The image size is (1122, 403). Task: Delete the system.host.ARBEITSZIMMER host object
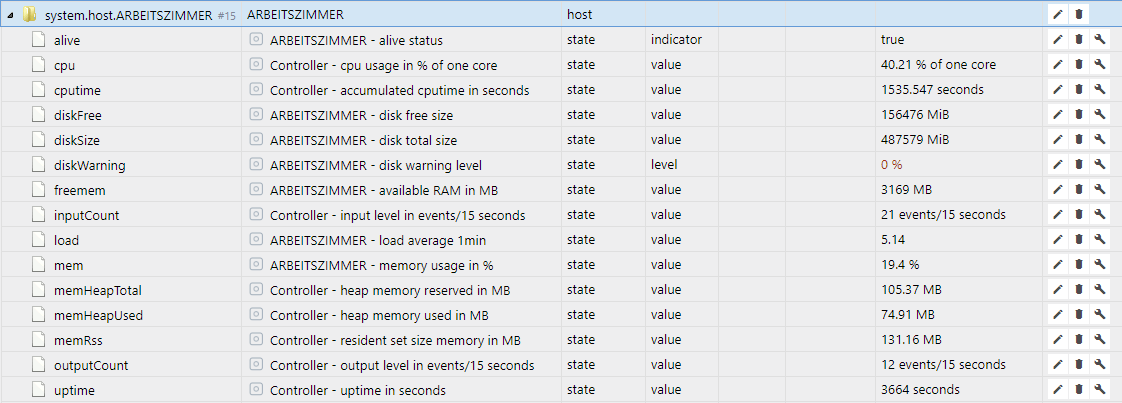coord(1079,14)
